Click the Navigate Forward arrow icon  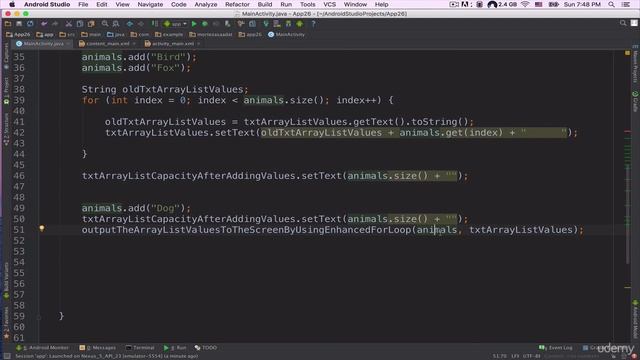(141, 24)
